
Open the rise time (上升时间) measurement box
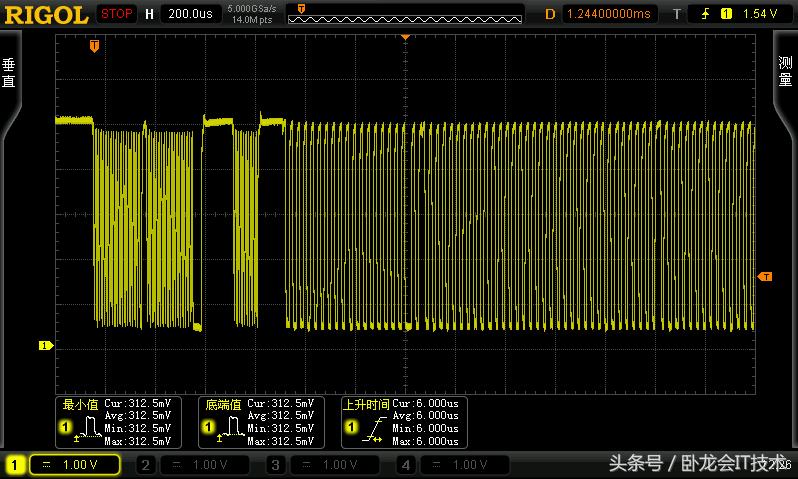[402, 422]
